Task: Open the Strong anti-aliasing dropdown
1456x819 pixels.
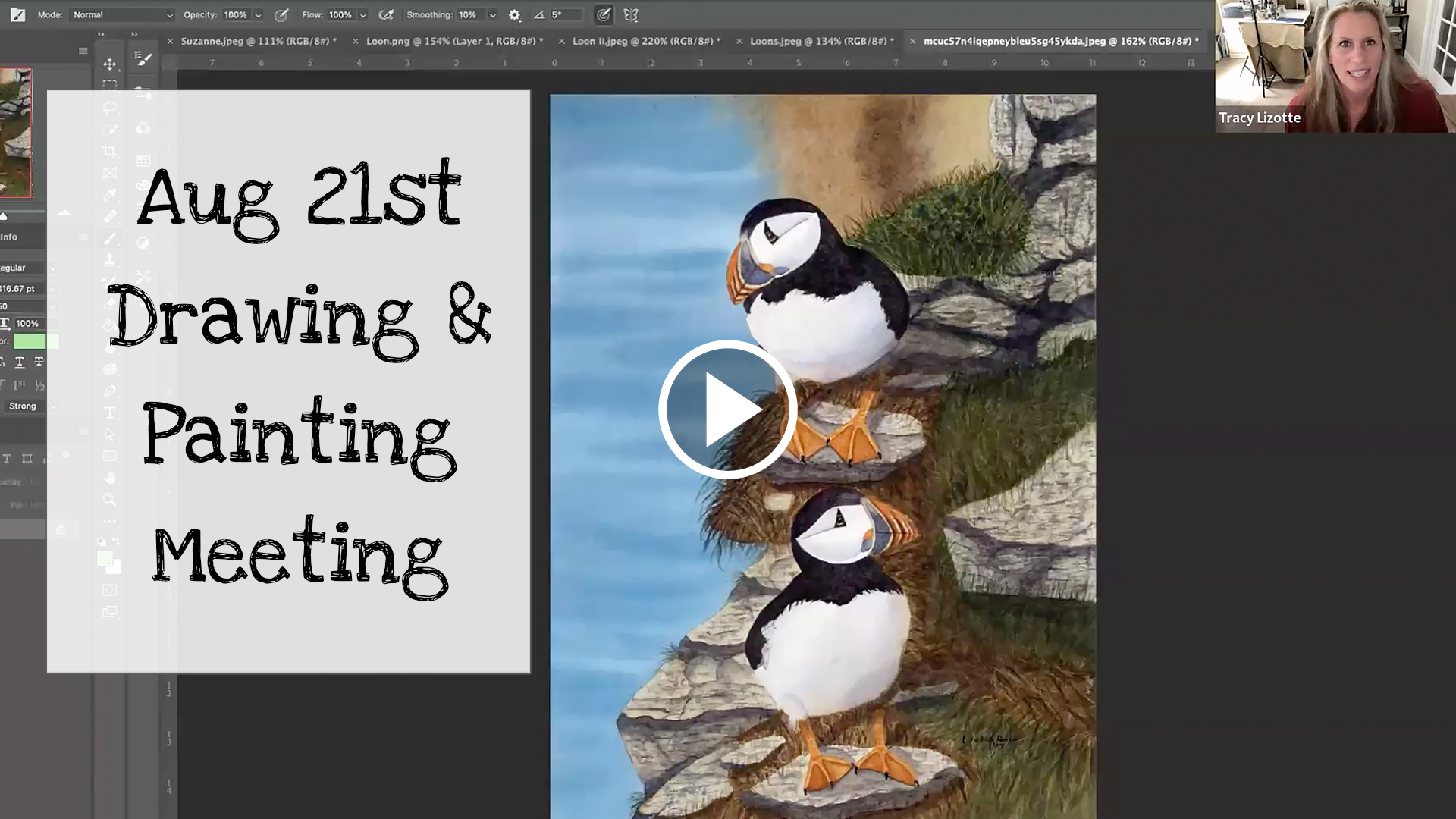Action: click(x=30, y=406)
